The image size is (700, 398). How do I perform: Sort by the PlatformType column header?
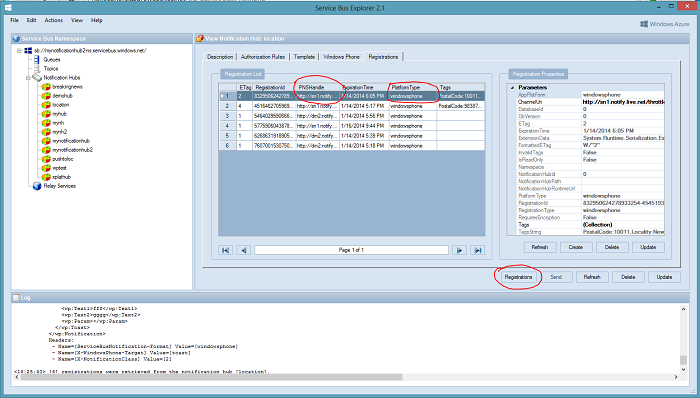(413, 87)
